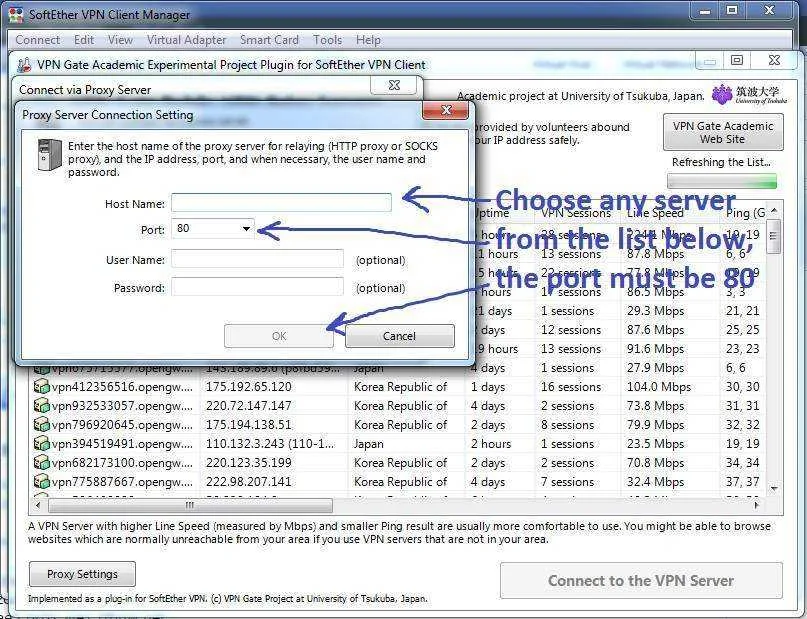Click the University of Tsukuba logo
The image size is (807, 619).
(749, 94)
